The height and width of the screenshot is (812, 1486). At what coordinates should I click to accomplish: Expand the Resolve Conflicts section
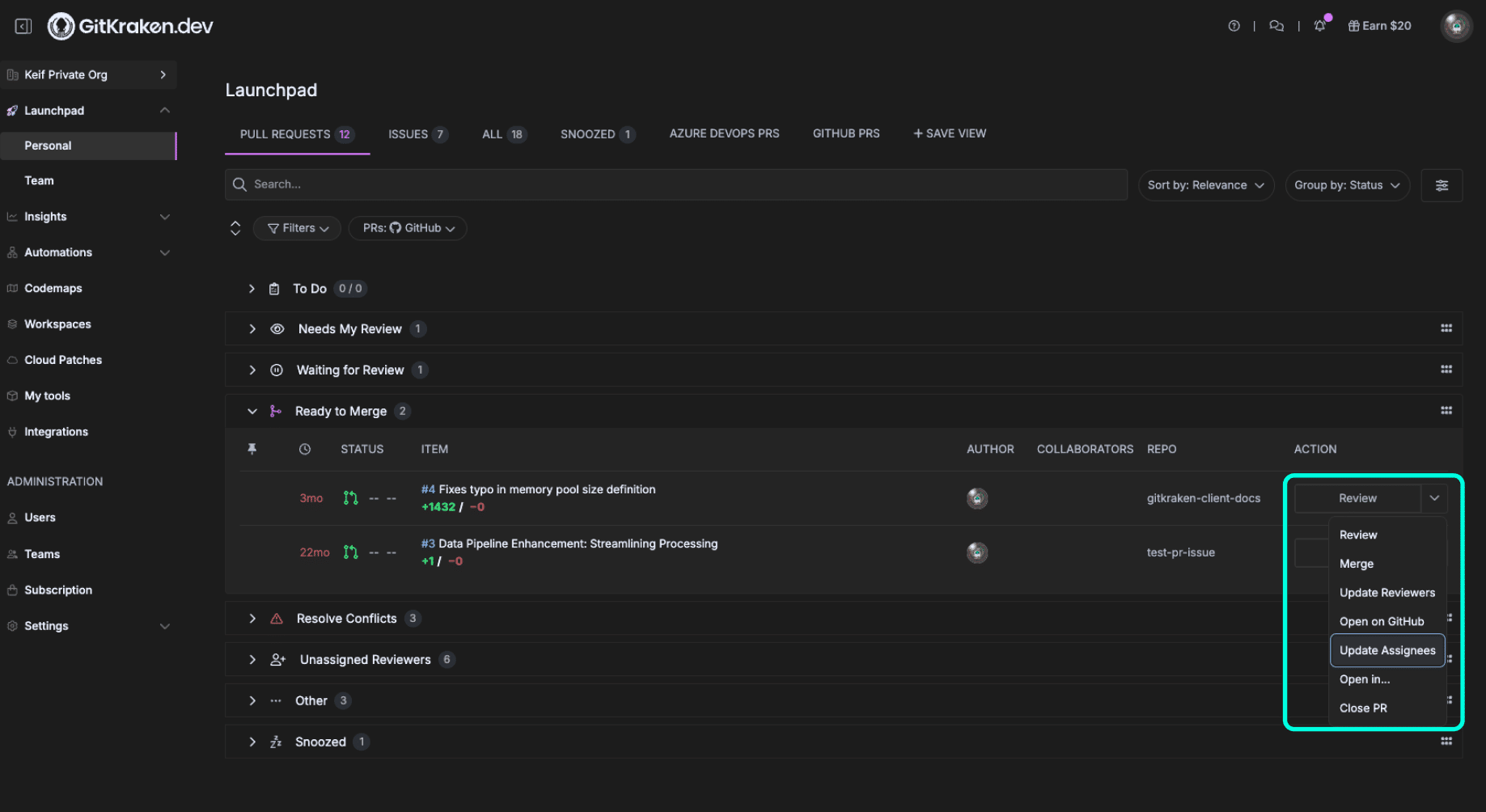click(252, 618)
